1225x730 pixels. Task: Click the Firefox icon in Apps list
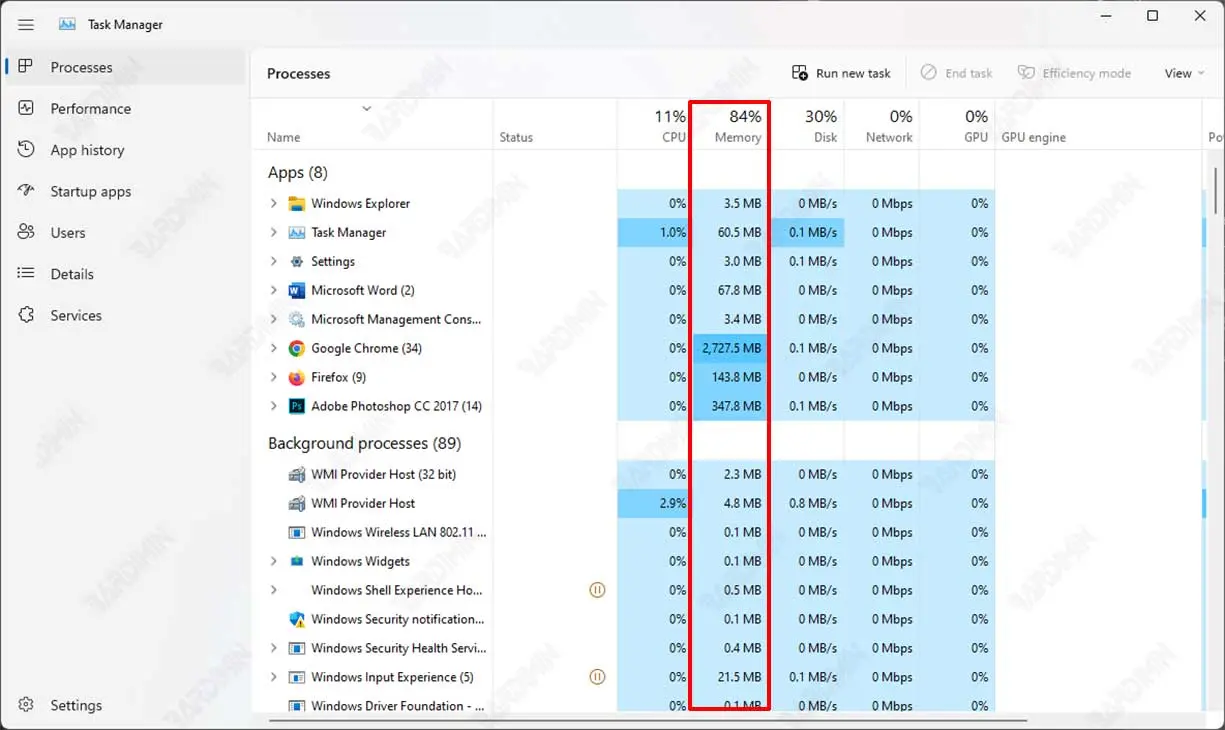coord(296,378)
